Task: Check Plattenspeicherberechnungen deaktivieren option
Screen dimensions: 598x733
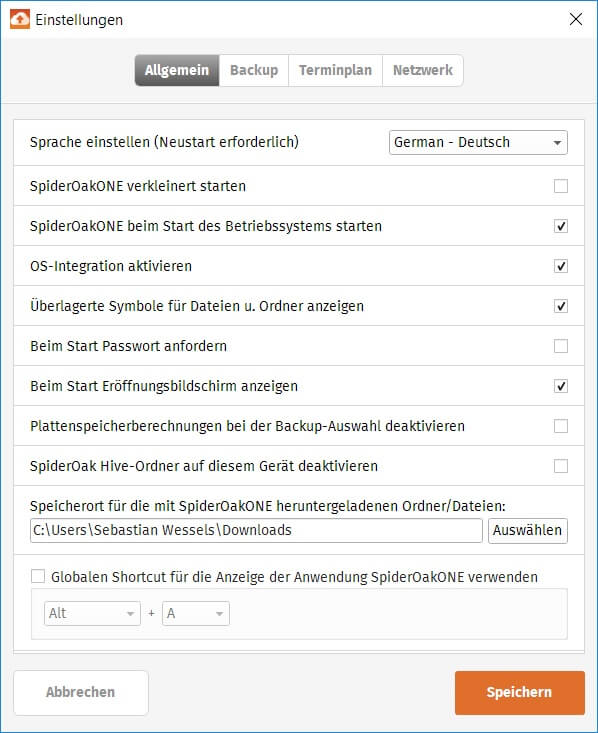Action: 561,426
